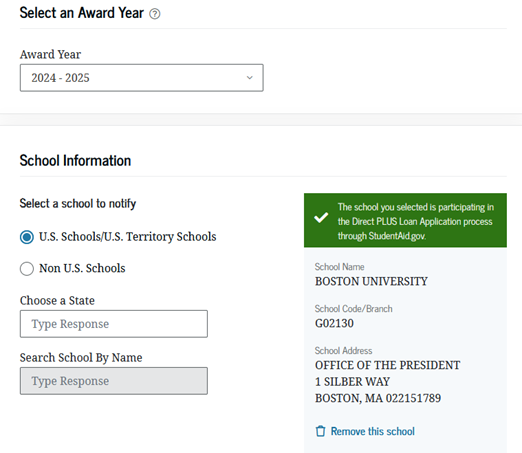Click the School Information heading

click(75, 161)
